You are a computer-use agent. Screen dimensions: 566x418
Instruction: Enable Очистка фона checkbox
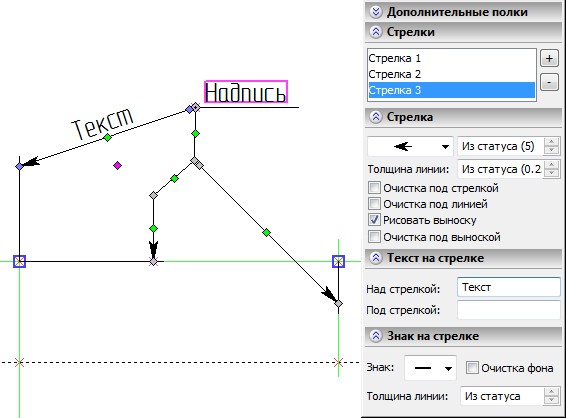pos(472,367)
